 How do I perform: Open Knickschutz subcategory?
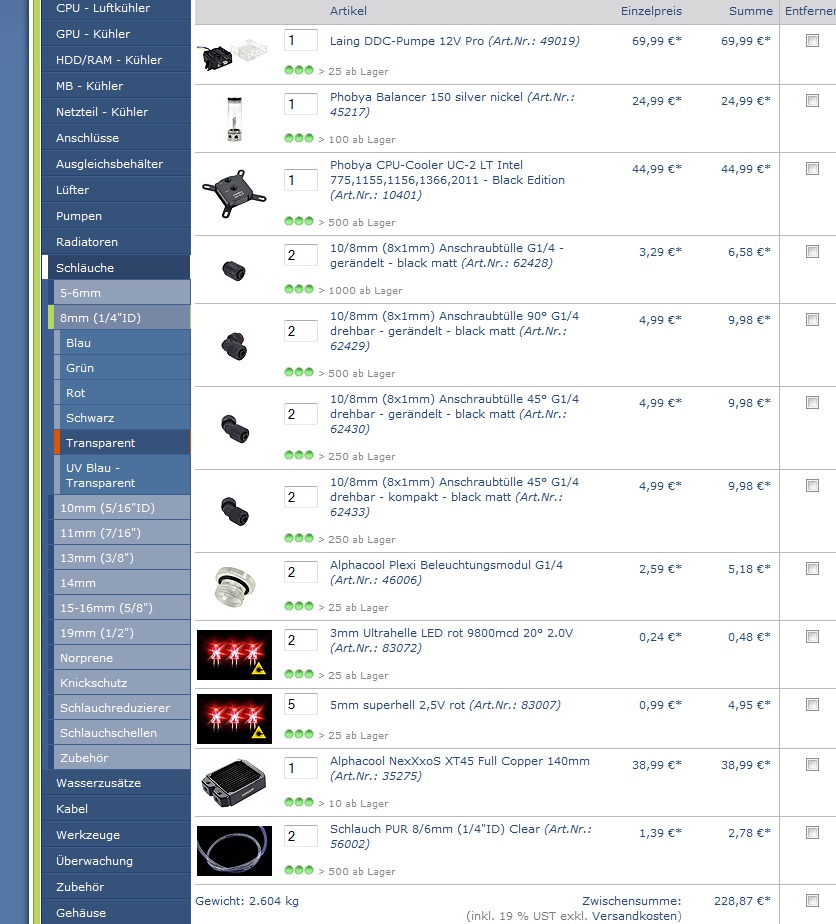point(121,683)
